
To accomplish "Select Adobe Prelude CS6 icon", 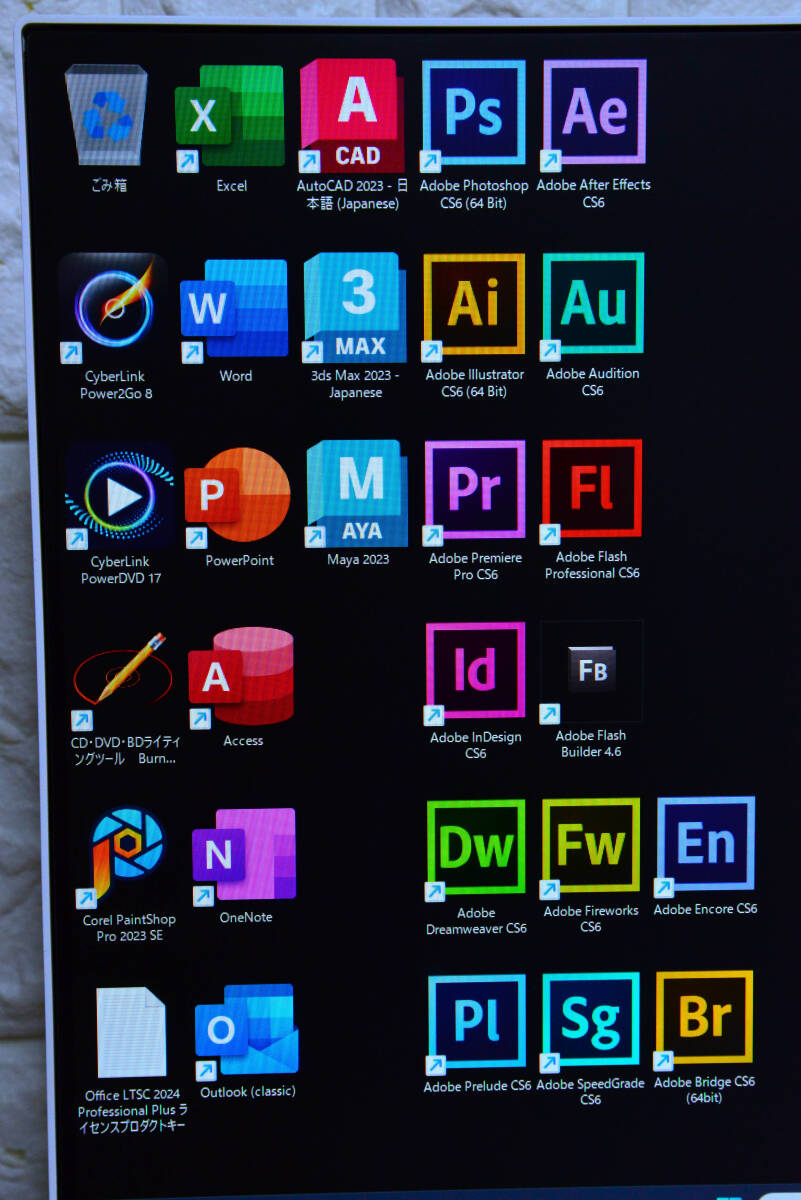I will tap(477, 1026).
